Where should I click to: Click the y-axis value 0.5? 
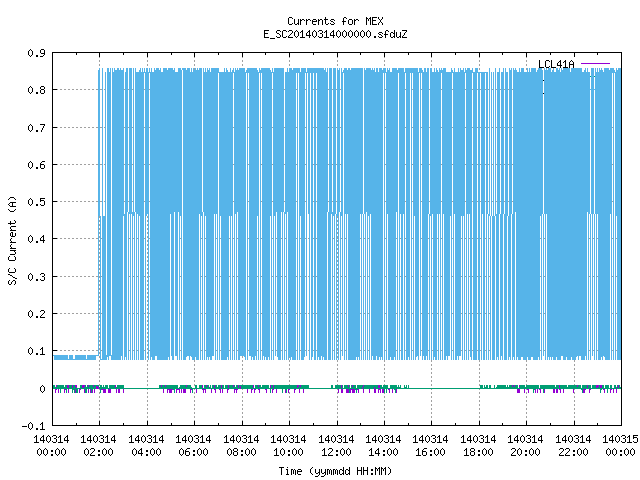click(37, 202)
